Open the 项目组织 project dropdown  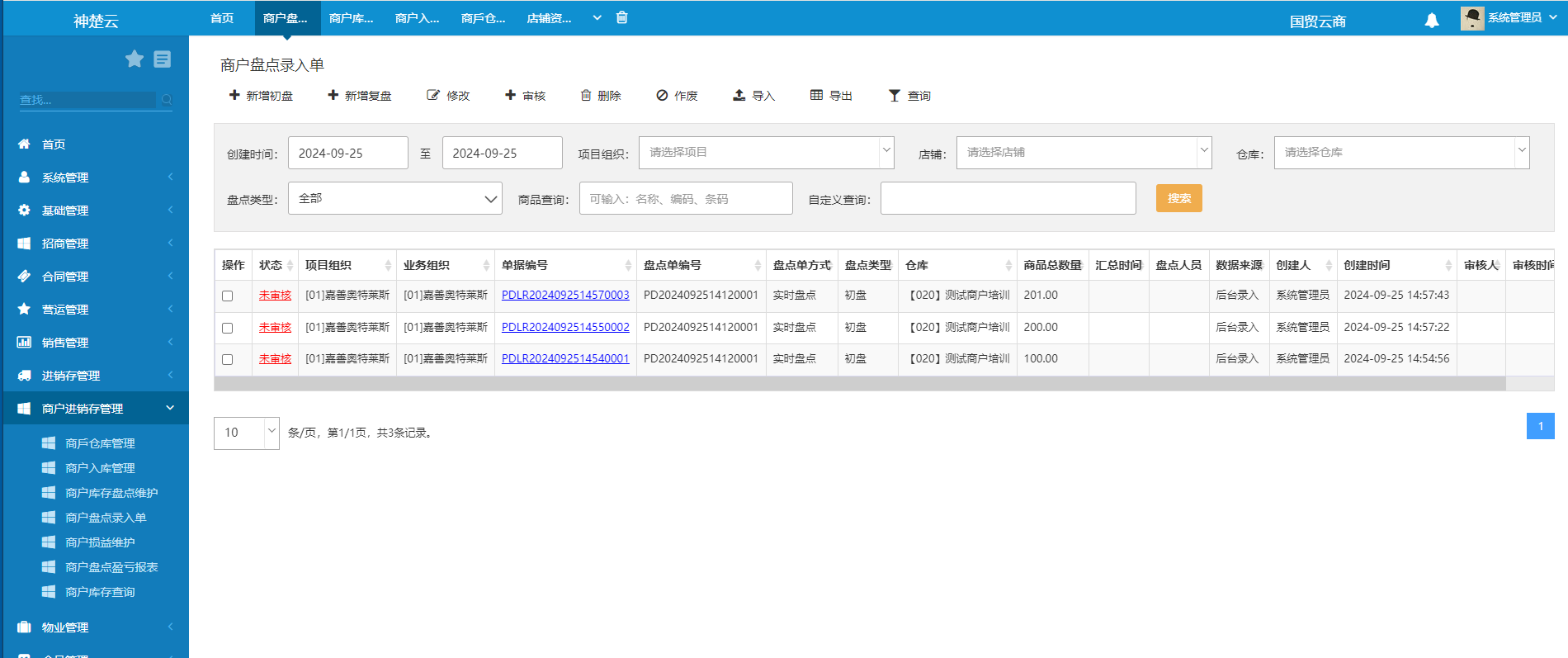pos(766,153)
